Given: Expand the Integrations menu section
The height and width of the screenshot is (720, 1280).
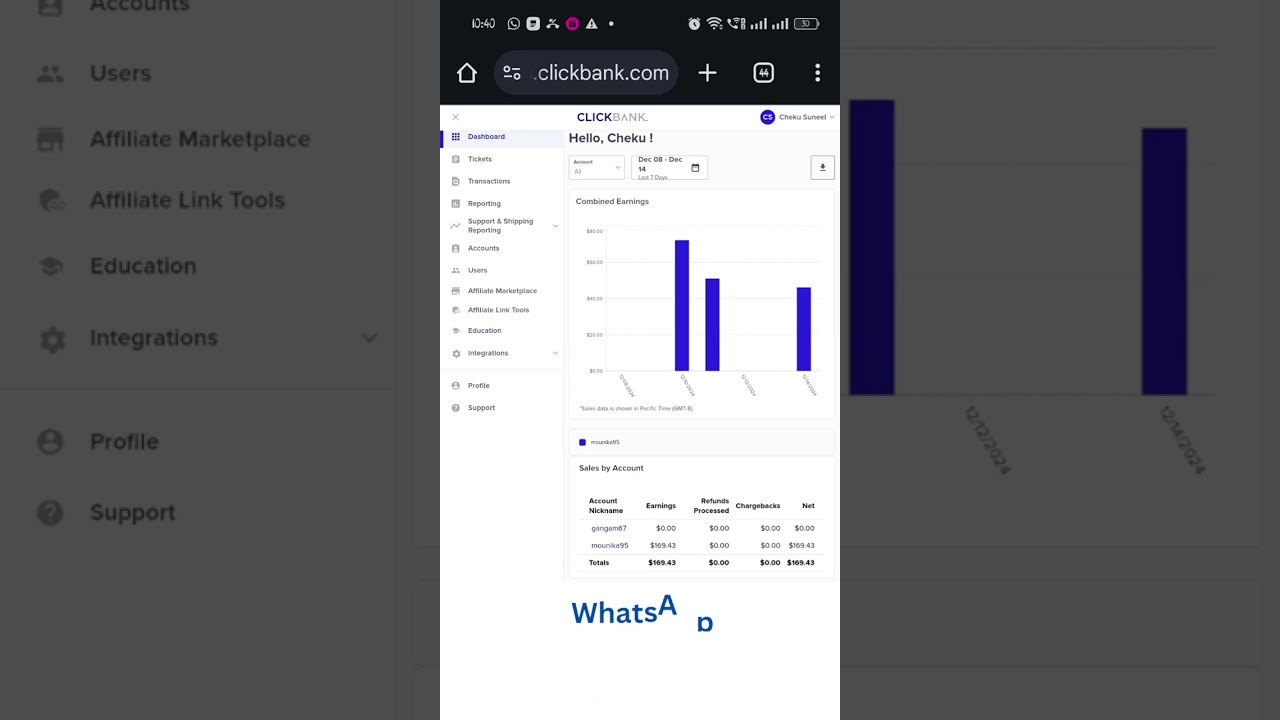Looking at the screenshot, I should [555, 353].
